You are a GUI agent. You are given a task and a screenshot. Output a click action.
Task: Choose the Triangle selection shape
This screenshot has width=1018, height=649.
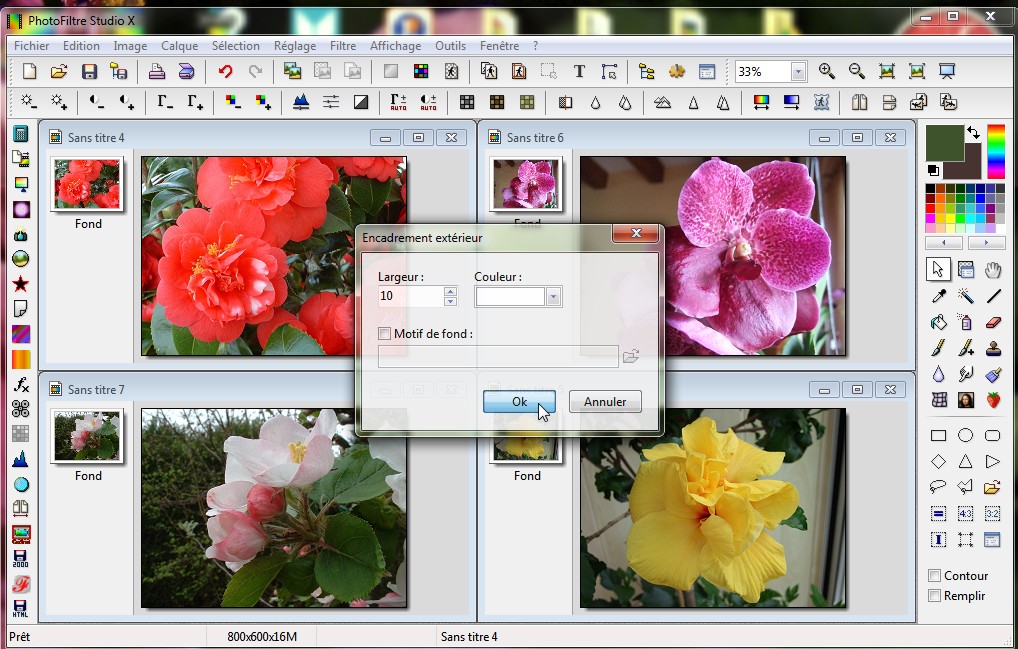[966, 461]
